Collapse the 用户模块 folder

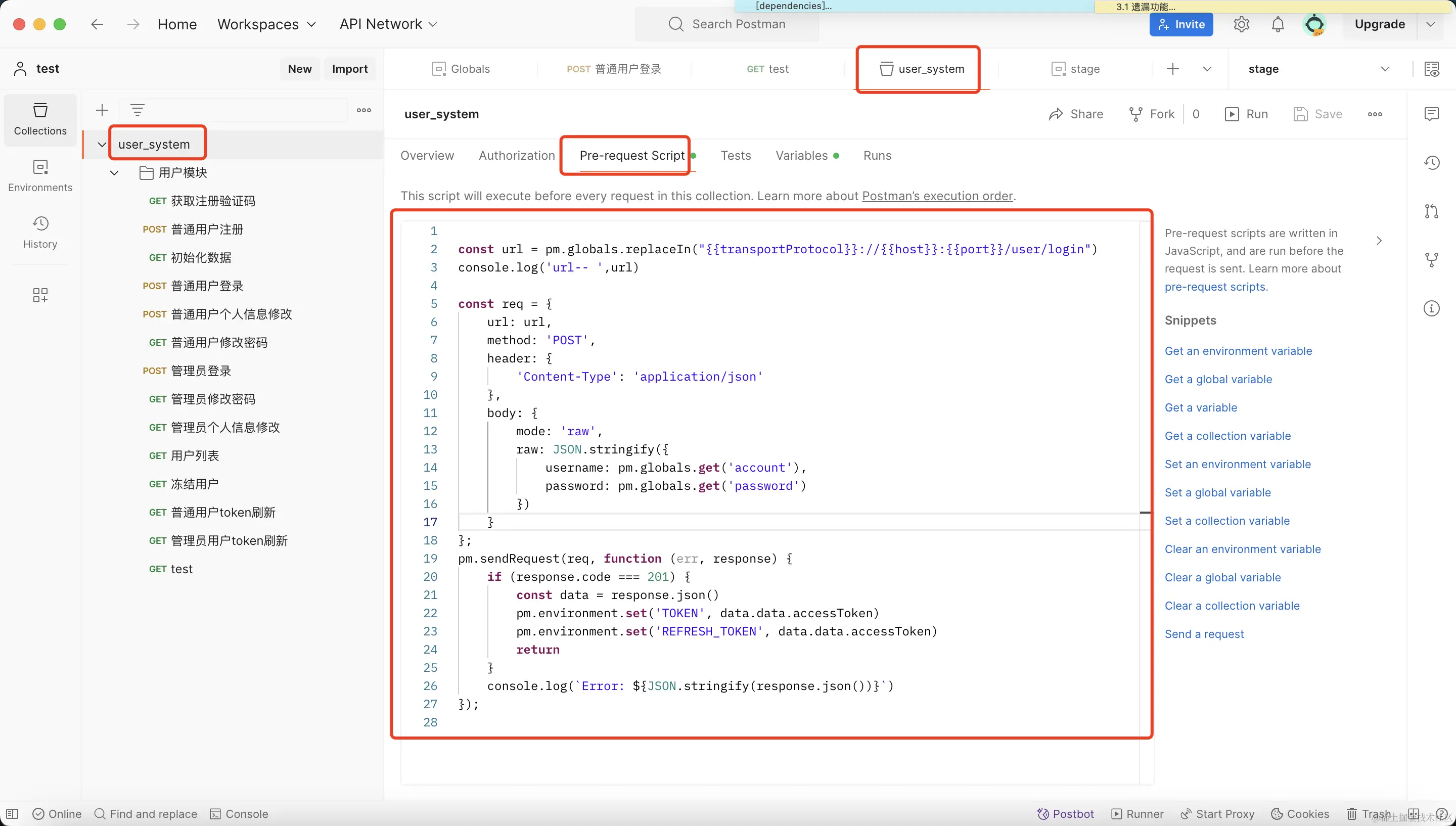(115, 172)
